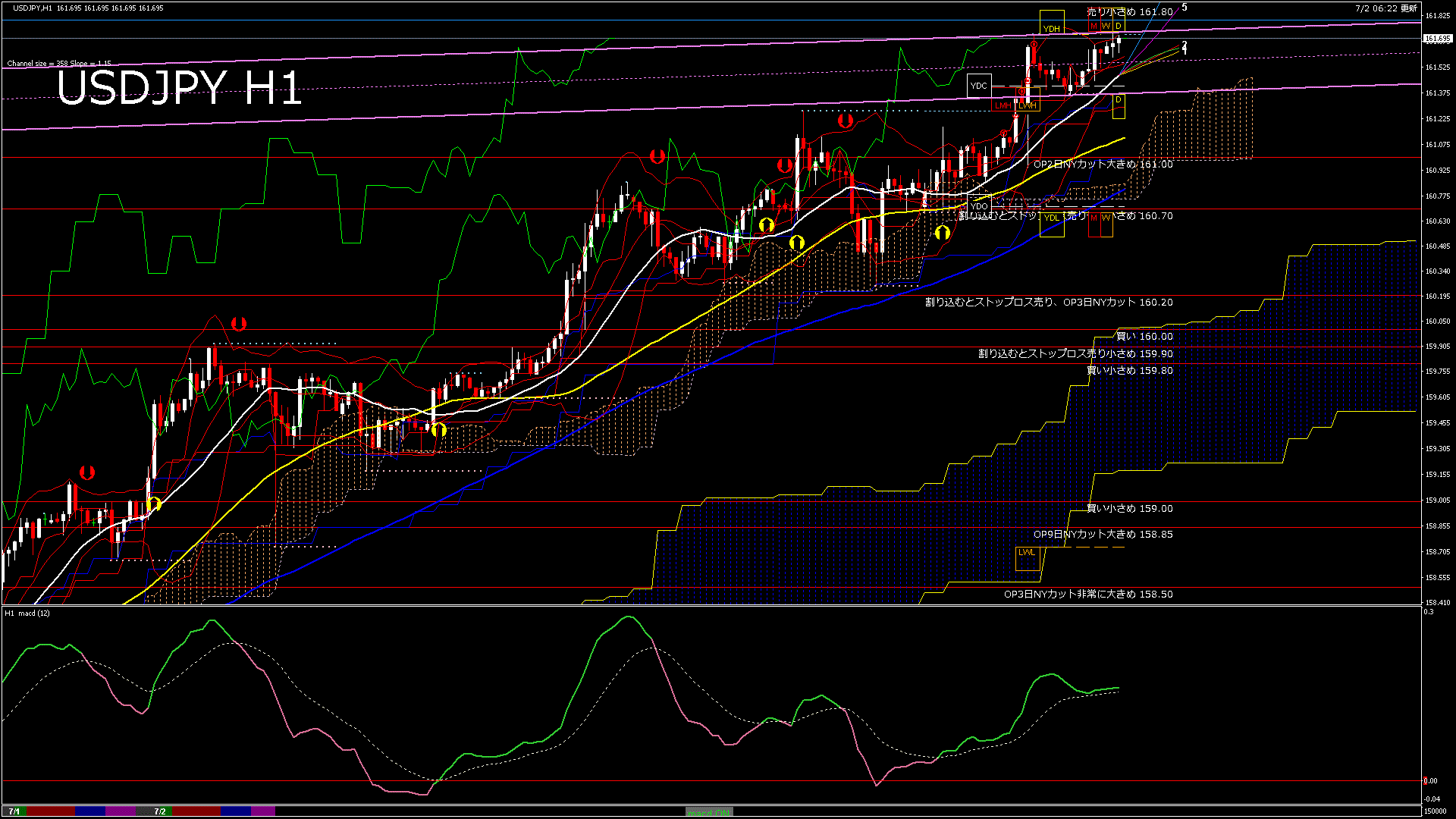Click the 売り小さめ 161.80 label

click(1129, 12)
